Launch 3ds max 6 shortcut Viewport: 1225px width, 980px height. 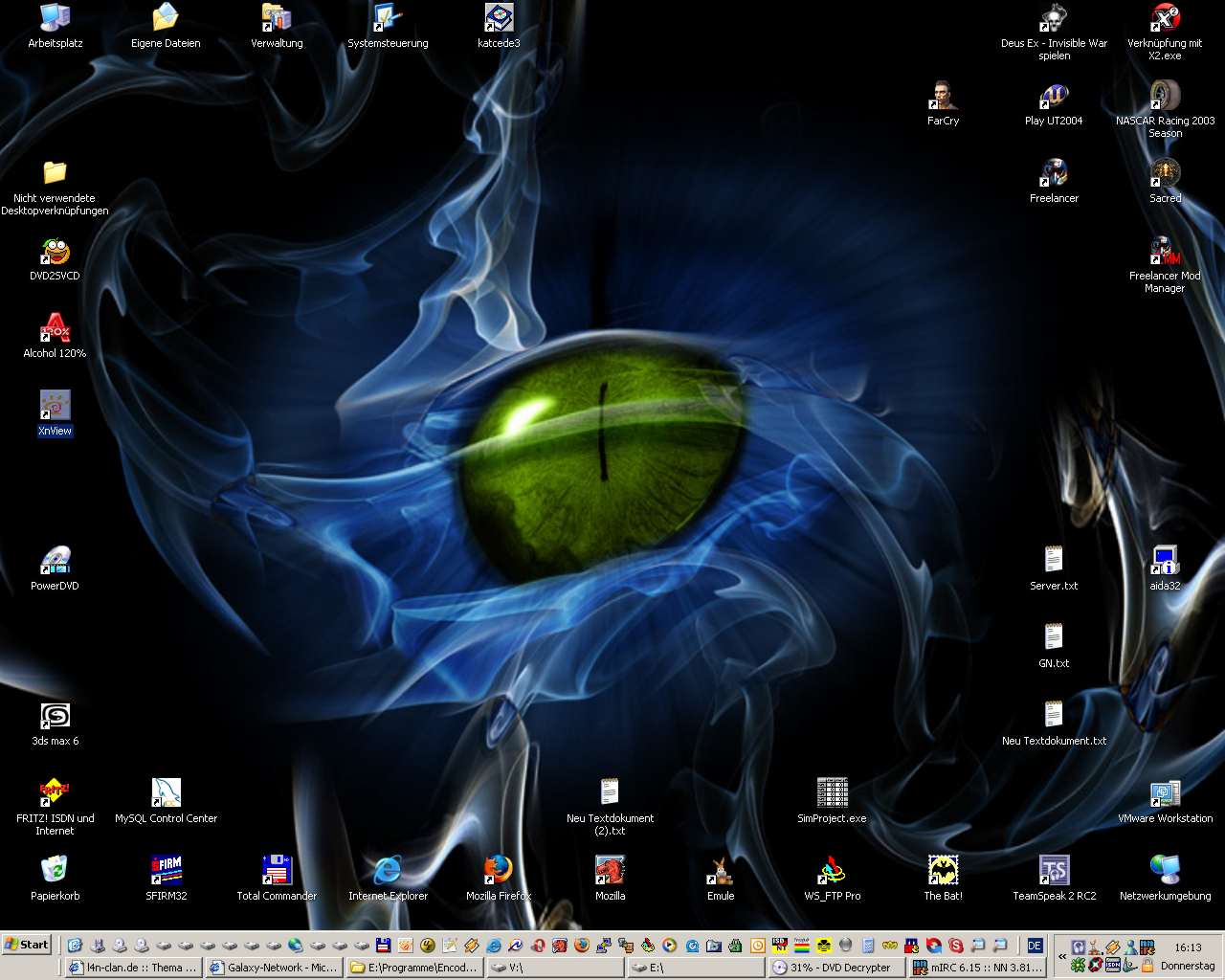tap(55, 716)
